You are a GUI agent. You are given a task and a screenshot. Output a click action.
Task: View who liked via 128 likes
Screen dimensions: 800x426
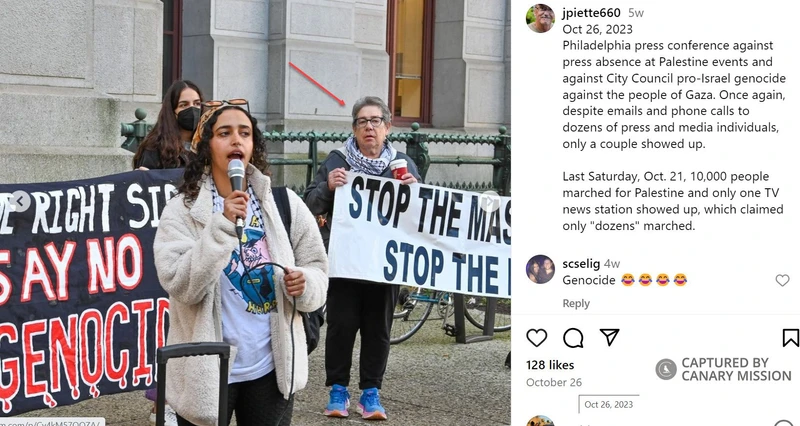click(x=550, y=365)
